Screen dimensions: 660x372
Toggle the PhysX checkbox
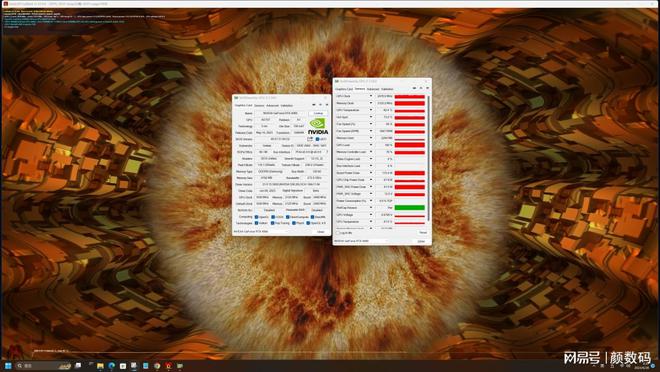click(294, 223)
